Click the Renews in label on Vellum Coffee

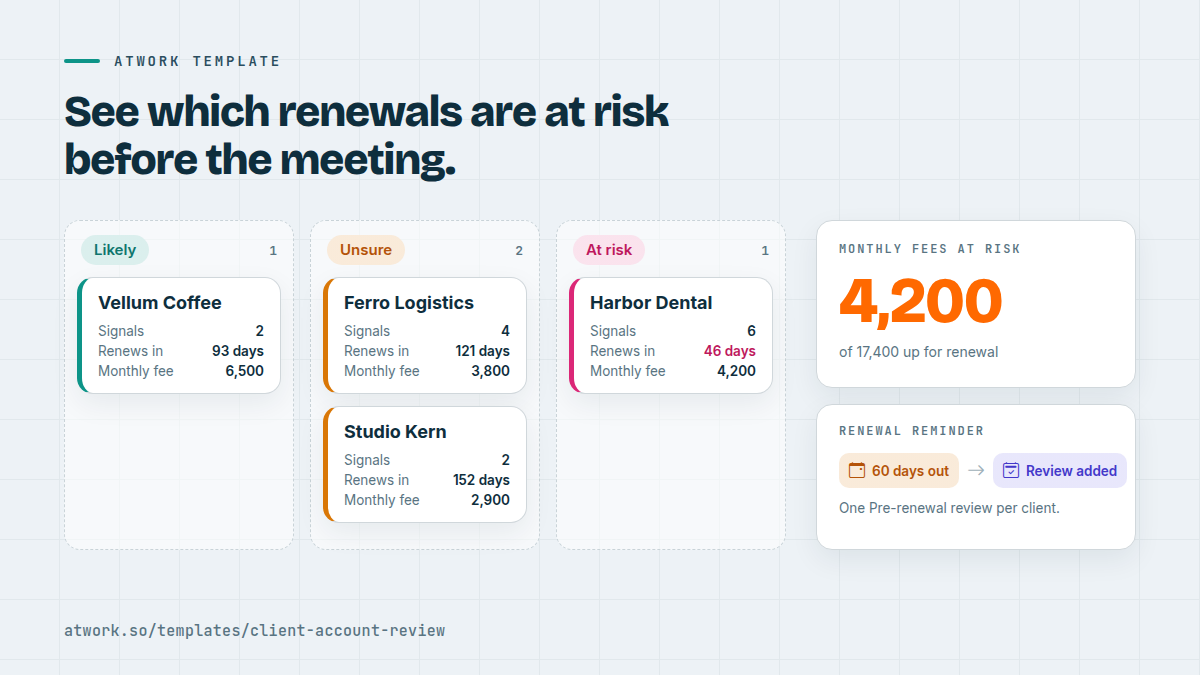(x=130, y=351)
